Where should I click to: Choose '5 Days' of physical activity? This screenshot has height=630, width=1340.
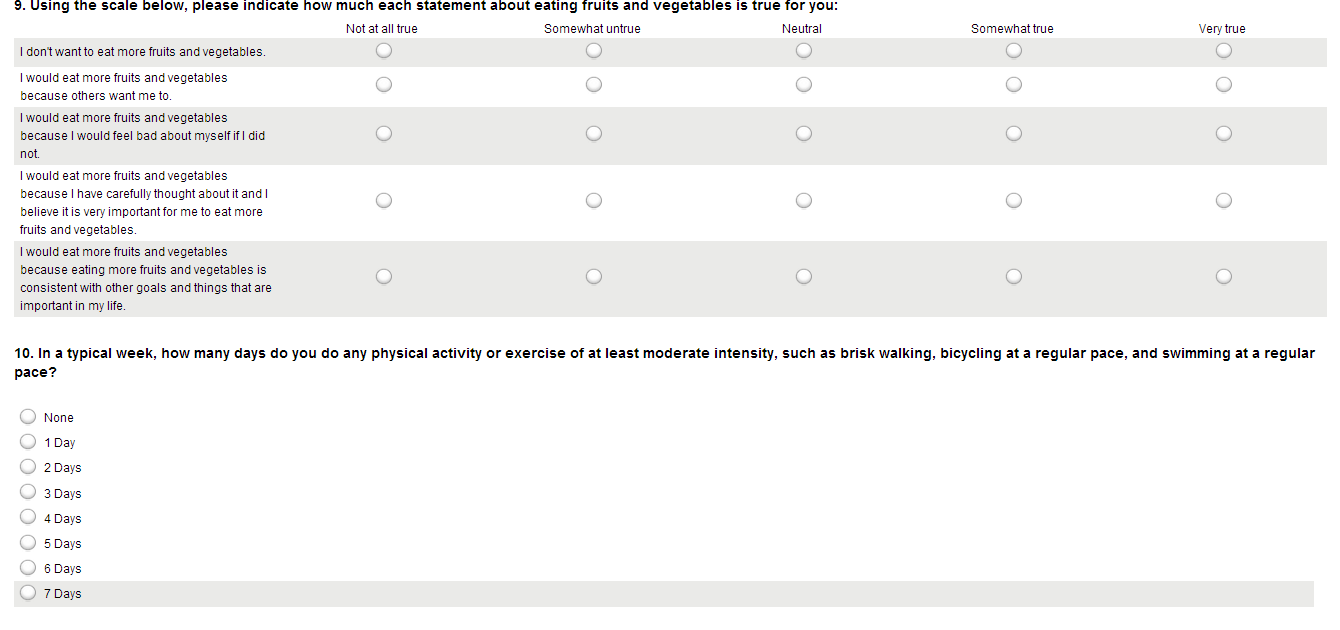(x=29, y=543)
